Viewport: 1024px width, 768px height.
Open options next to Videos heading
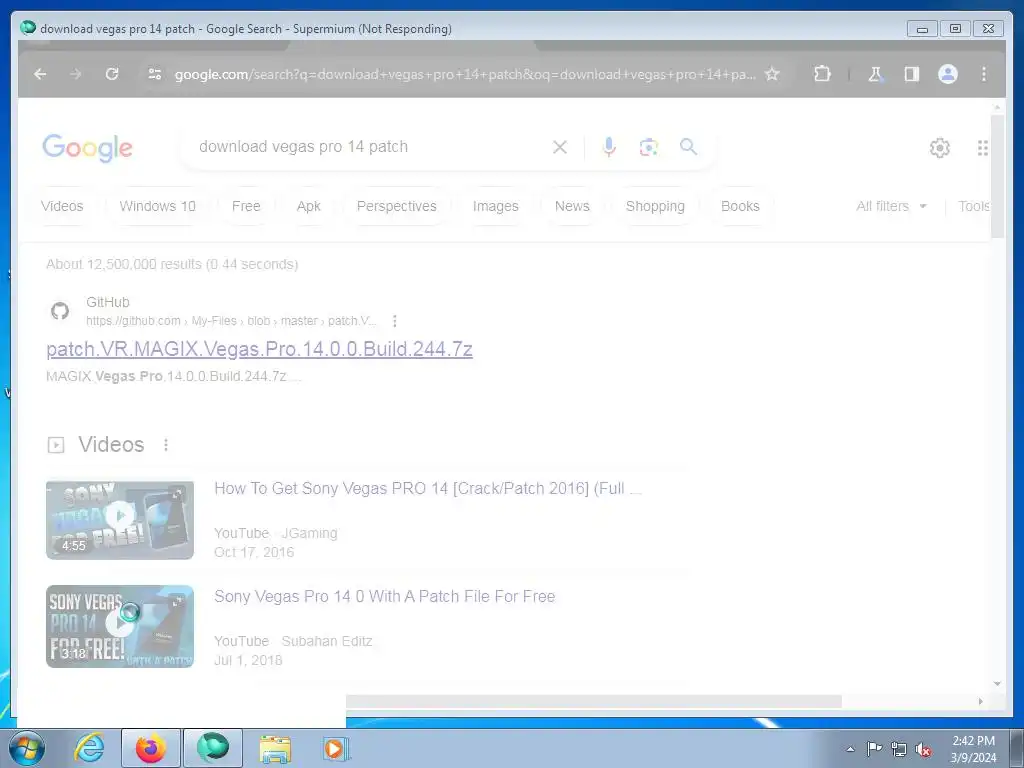[x=166, y=445]
